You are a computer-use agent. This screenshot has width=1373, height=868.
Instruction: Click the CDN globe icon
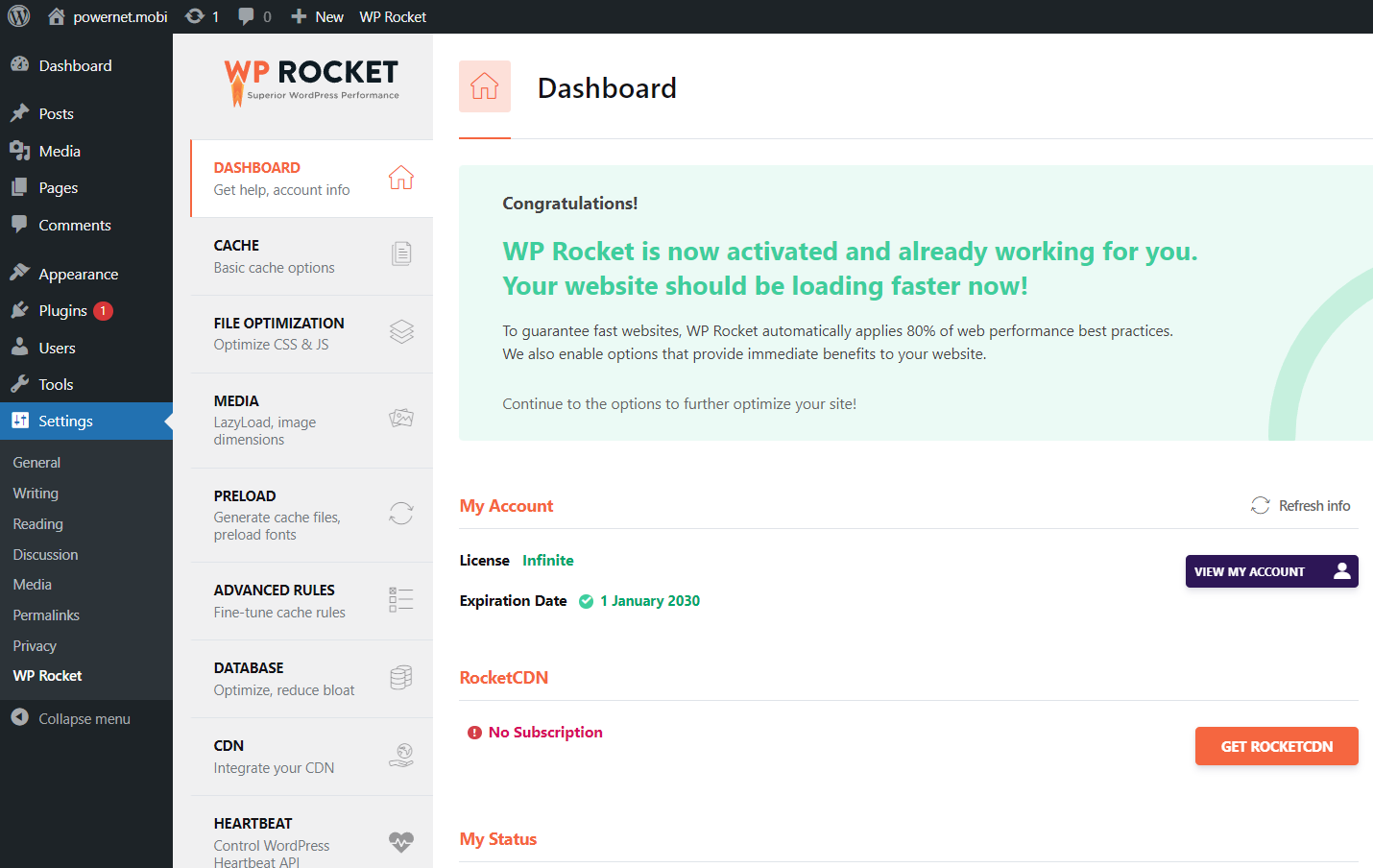401,755
